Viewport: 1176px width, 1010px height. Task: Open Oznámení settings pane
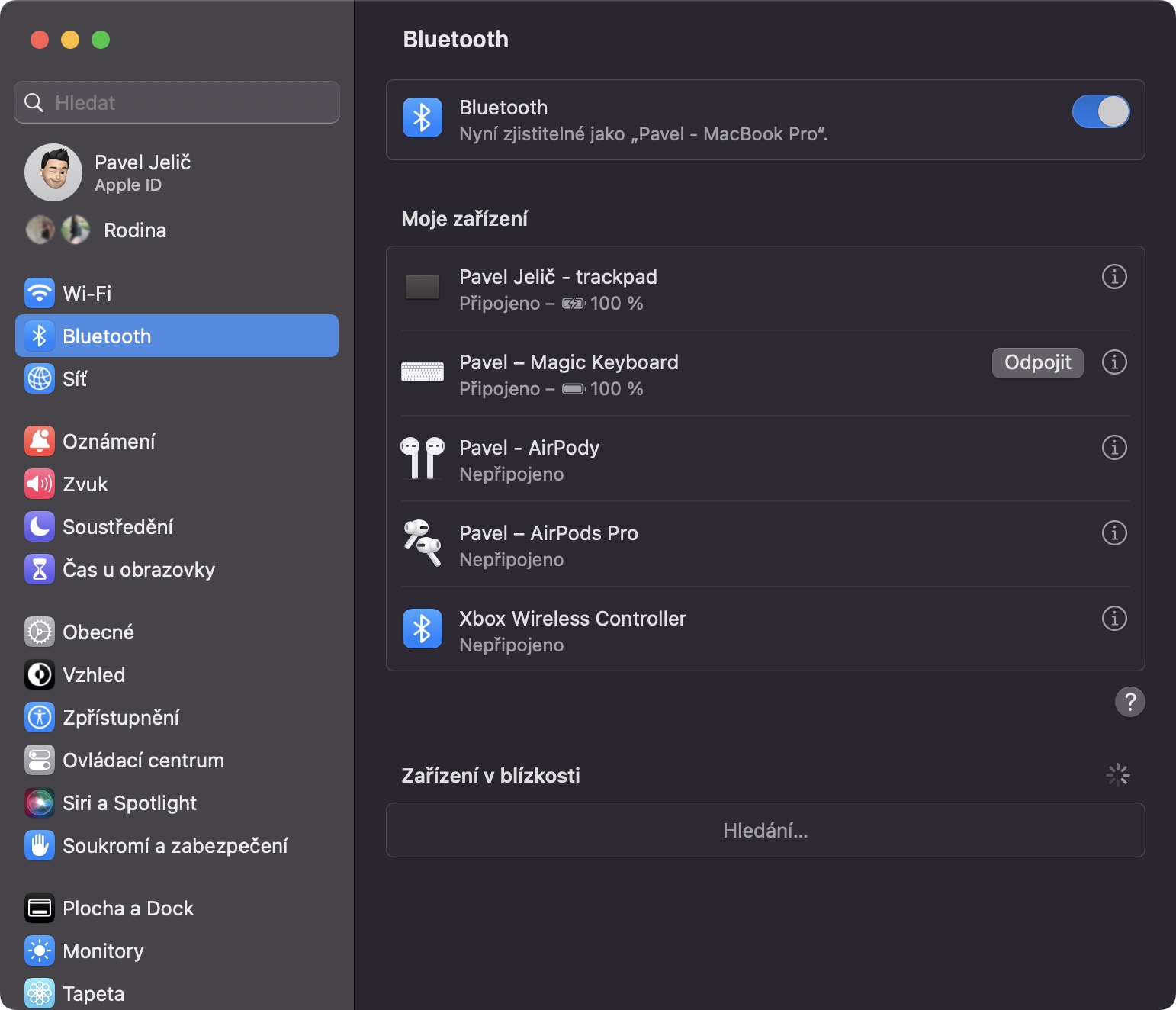(108, 441)
